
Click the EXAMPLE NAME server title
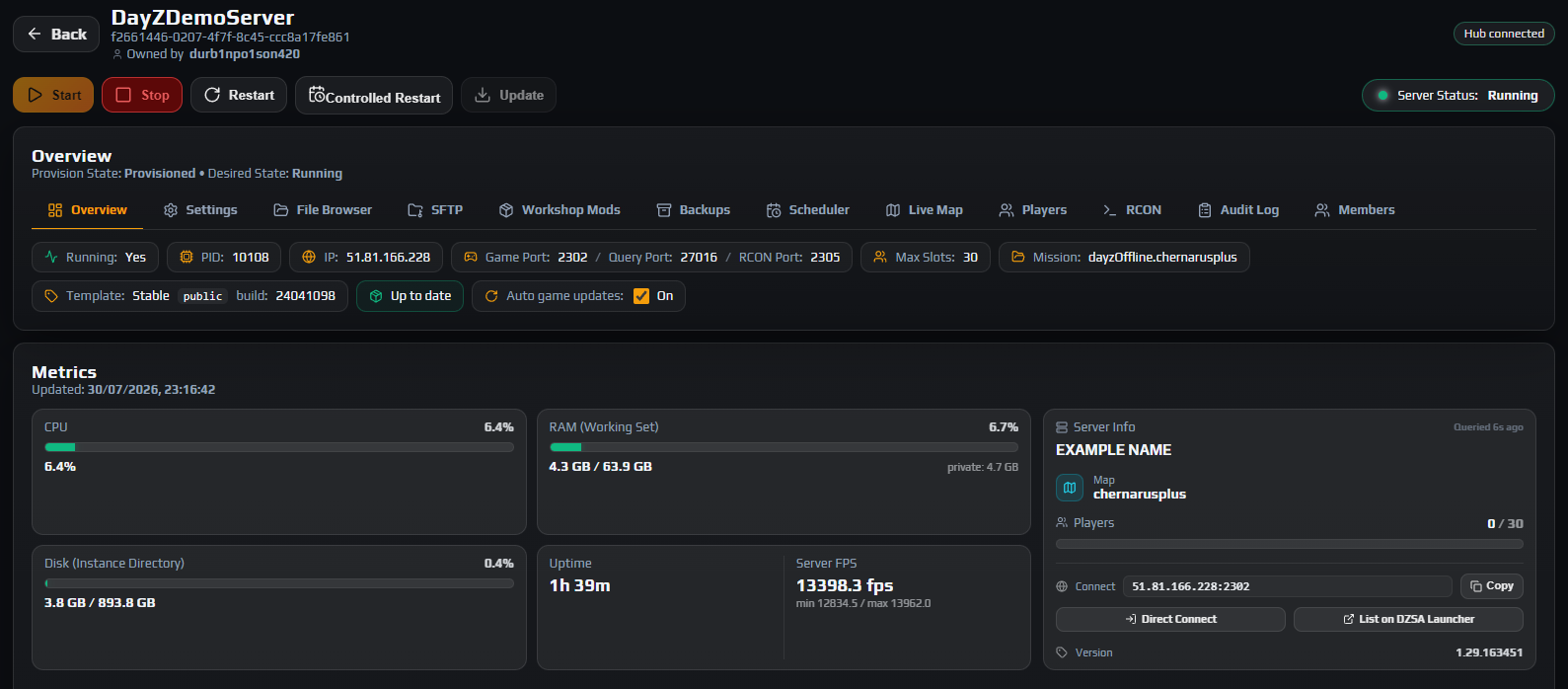[1114, 450]
